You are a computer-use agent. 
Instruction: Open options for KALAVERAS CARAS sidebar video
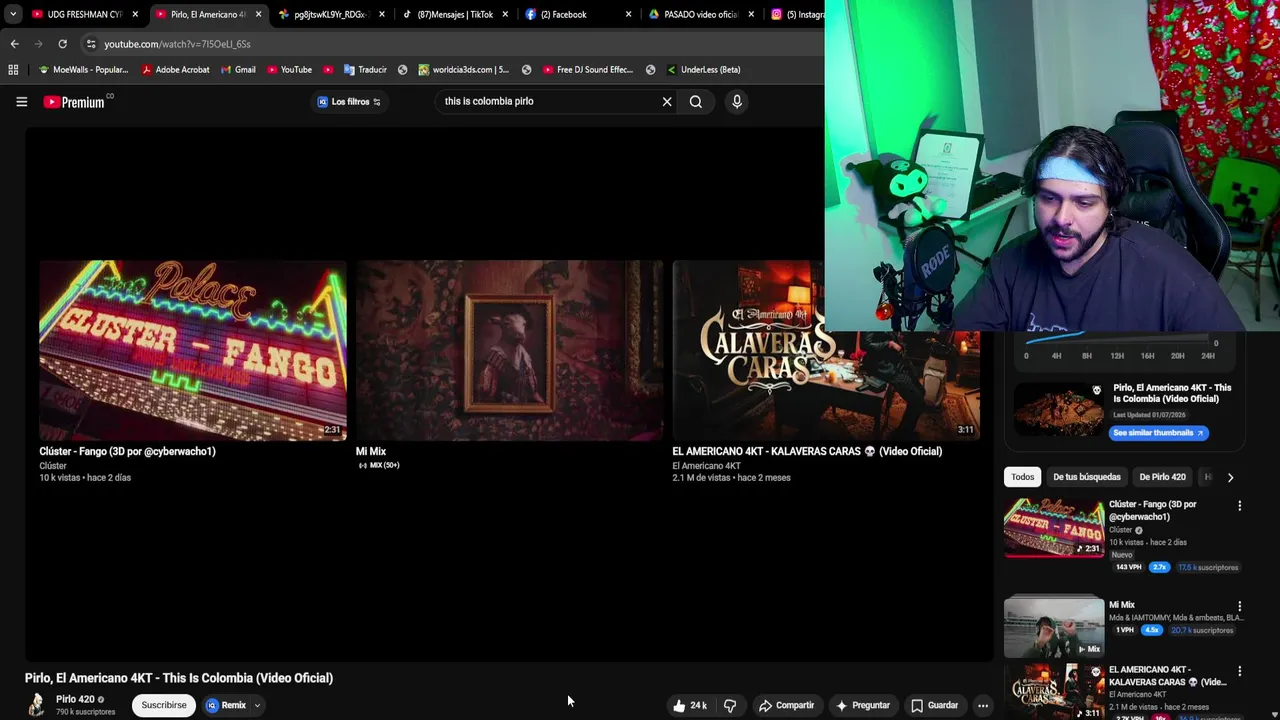1239,671
